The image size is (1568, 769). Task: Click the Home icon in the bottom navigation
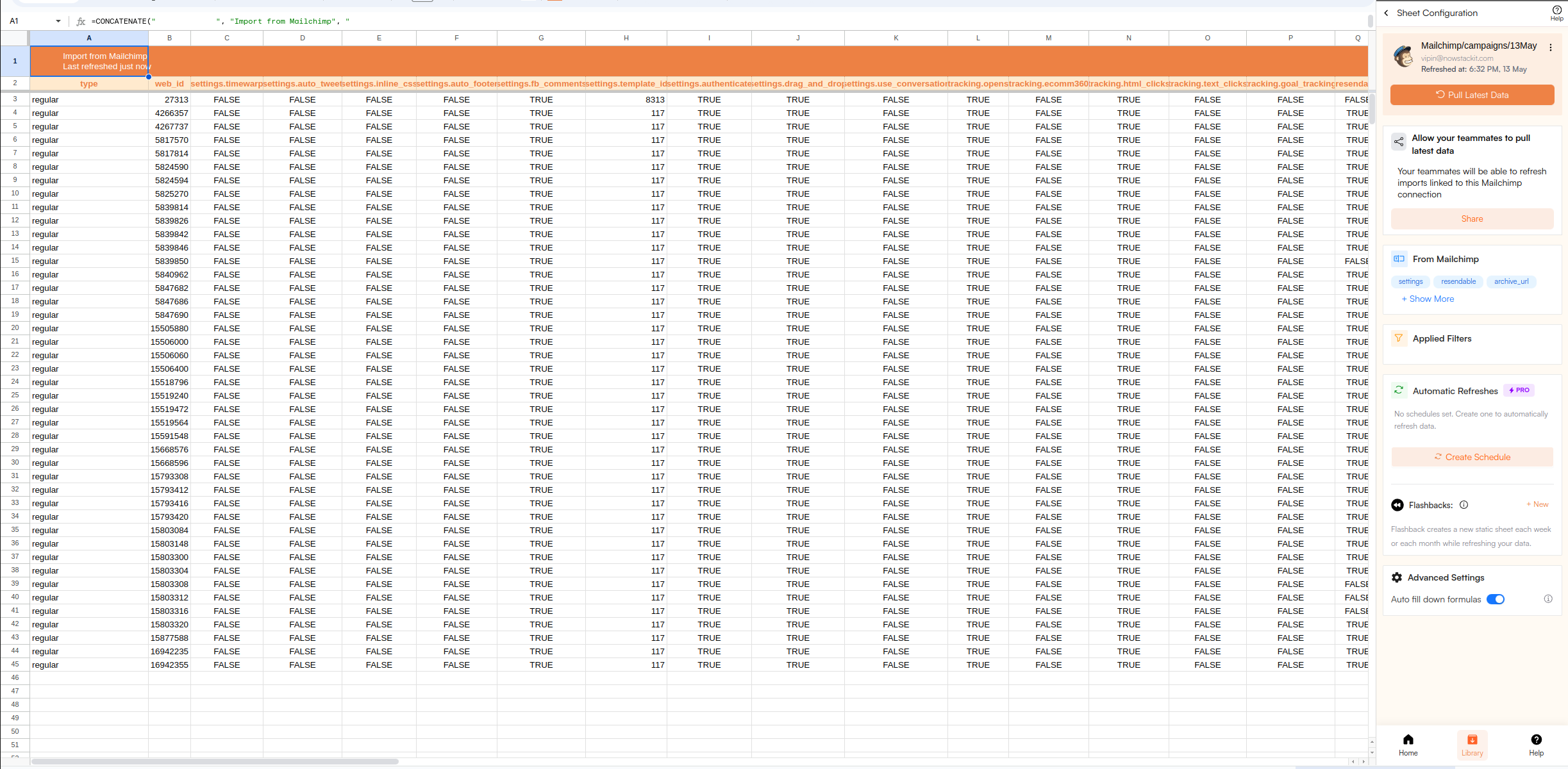tap(1408, 740)
